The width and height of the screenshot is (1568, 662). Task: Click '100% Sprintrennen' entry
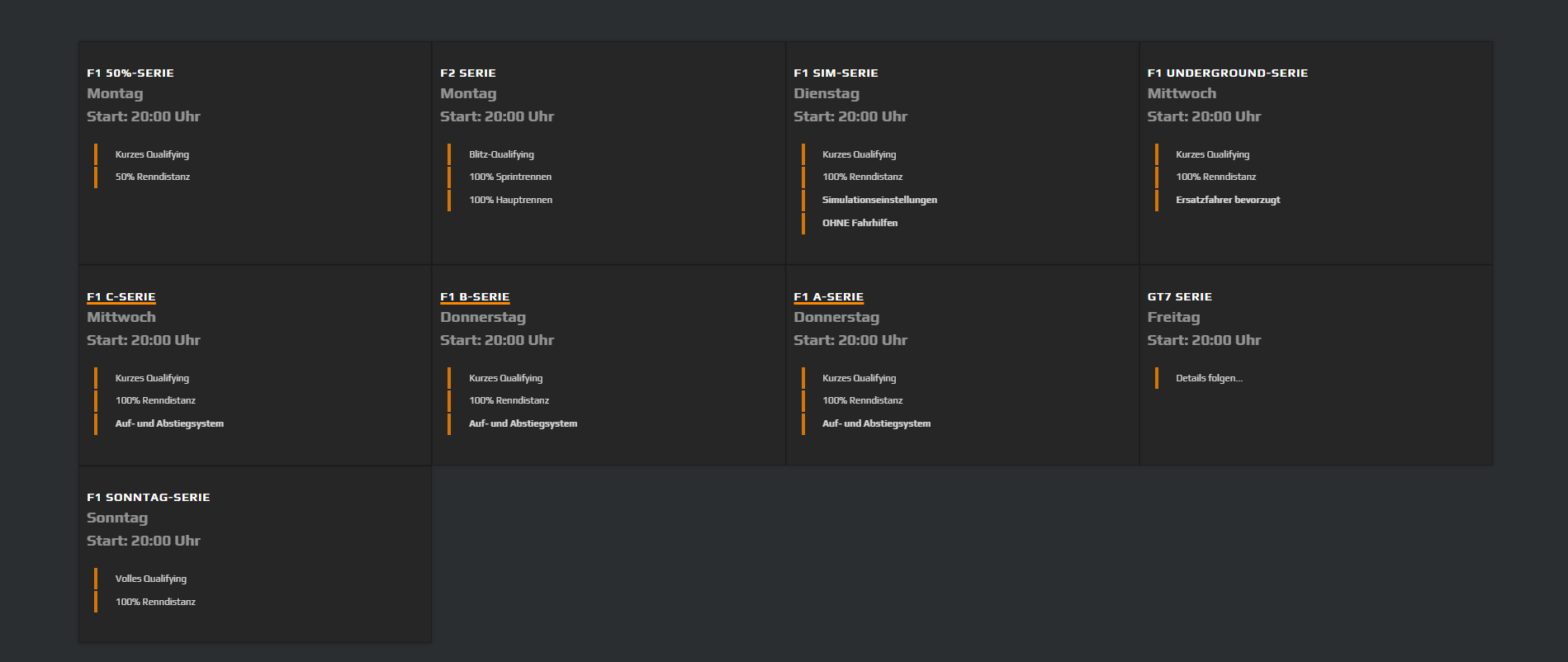point(510,177)
